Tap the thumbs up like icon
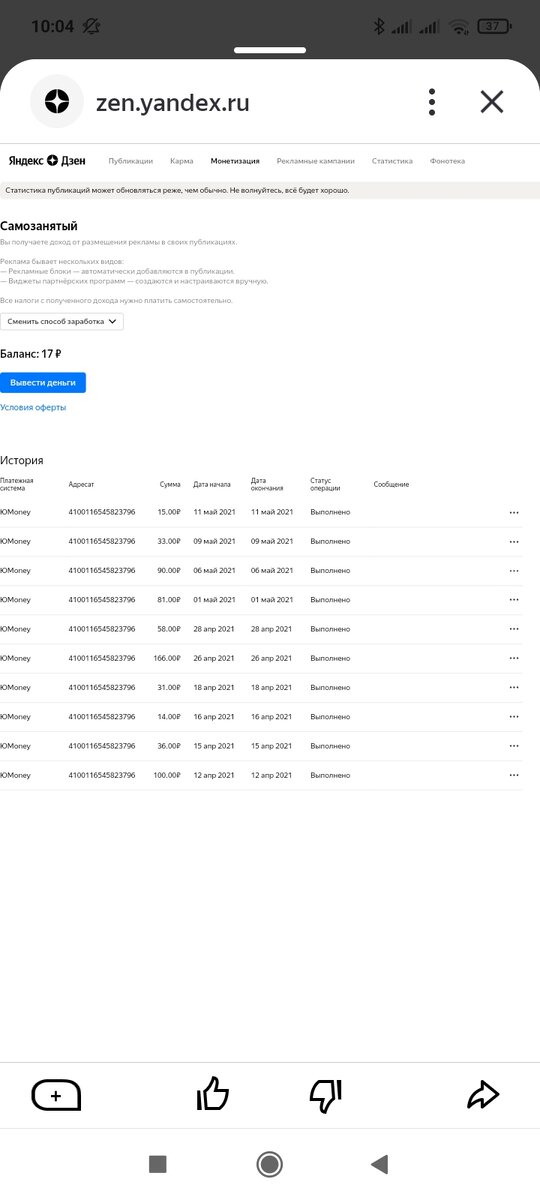540x1200 pixels. point(213,1094)
